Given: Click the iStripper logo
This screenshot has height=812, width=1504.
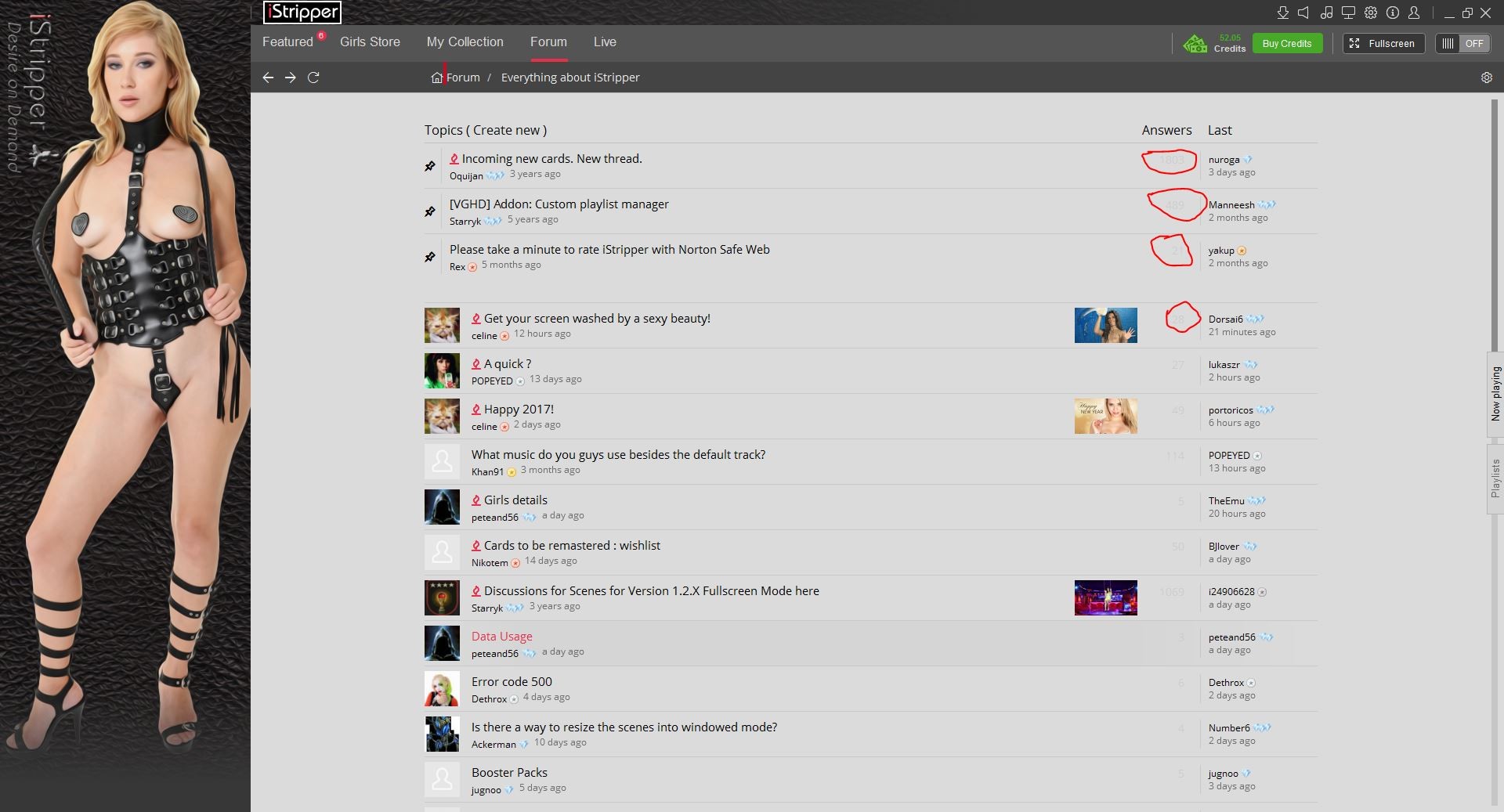Looking at the screenshot, I should tap(302, 13).
